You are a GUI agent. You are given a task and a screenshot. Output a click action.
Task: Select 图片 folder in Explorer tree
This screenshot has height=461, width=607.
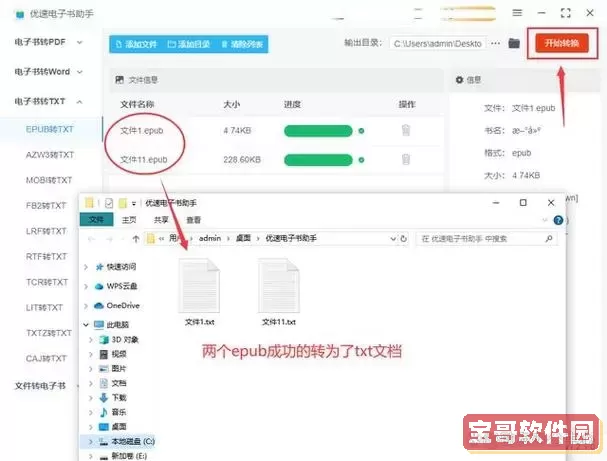point(113,368)
